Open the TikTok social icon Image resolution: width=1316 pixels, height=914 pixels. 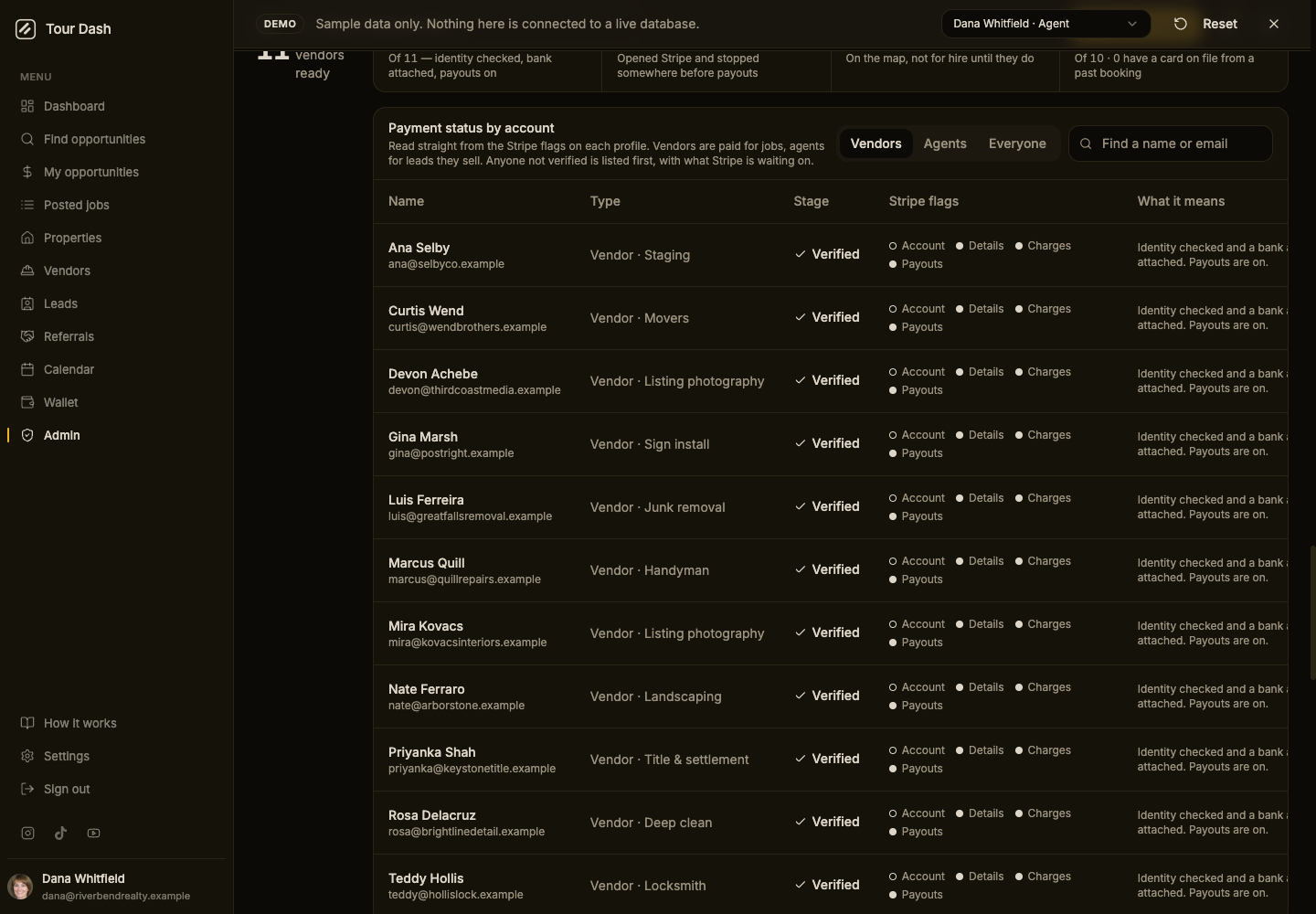[x=60, y=834]
